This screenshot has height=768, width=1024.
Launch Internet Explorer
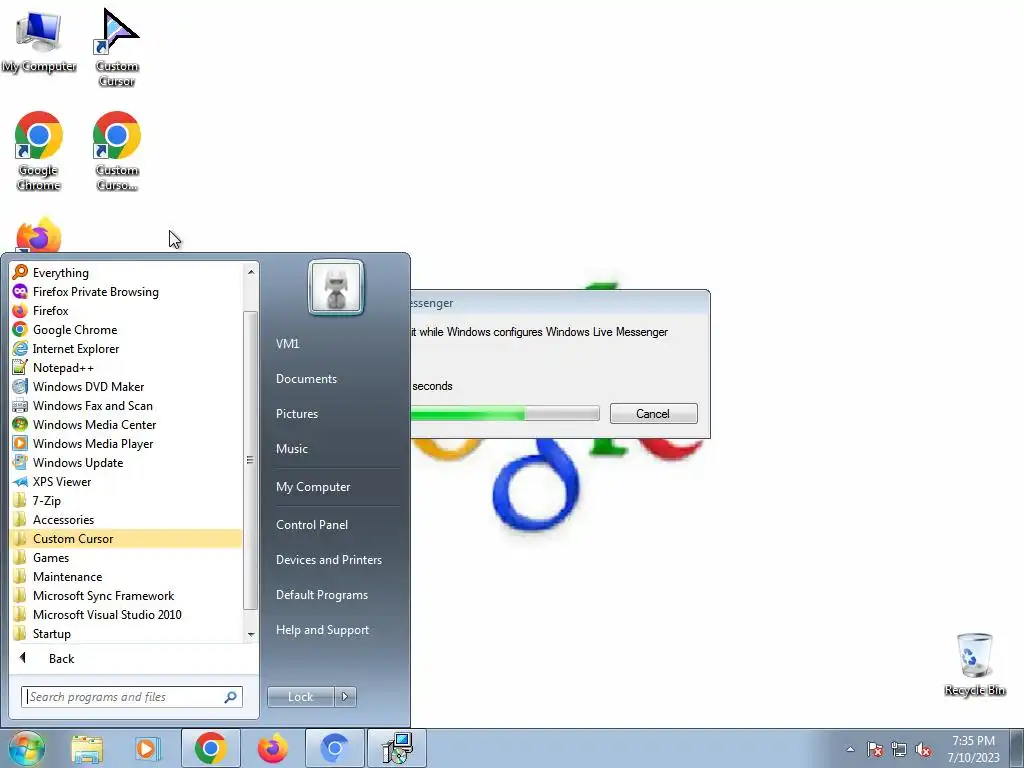pos(127,348)
